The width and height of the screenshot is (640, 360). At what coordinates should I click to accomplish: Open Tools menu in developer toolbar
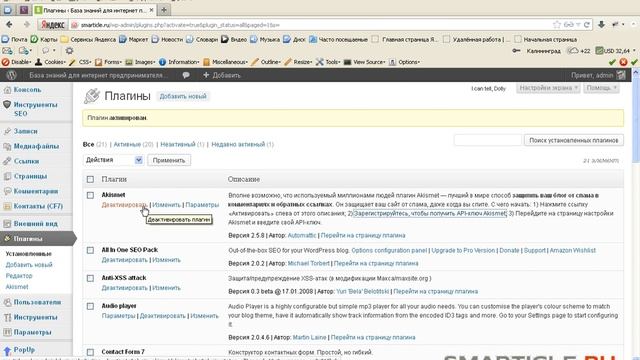point(328,62)
